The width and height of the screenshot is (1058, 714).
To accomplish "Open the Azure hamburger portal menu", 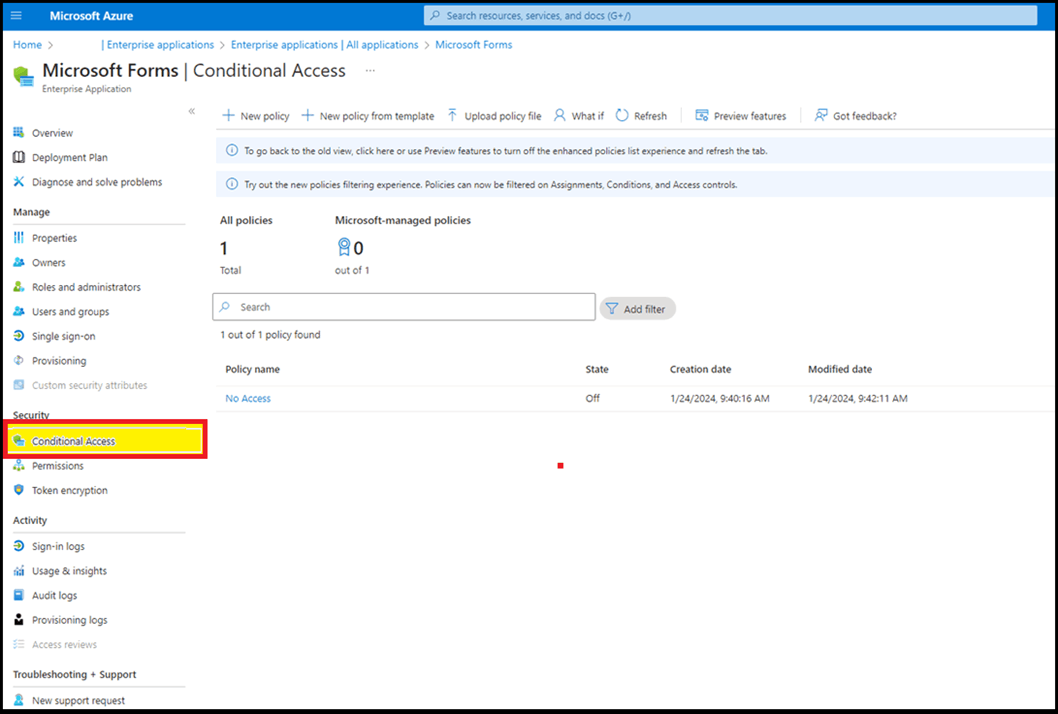I will click(16, 16).
